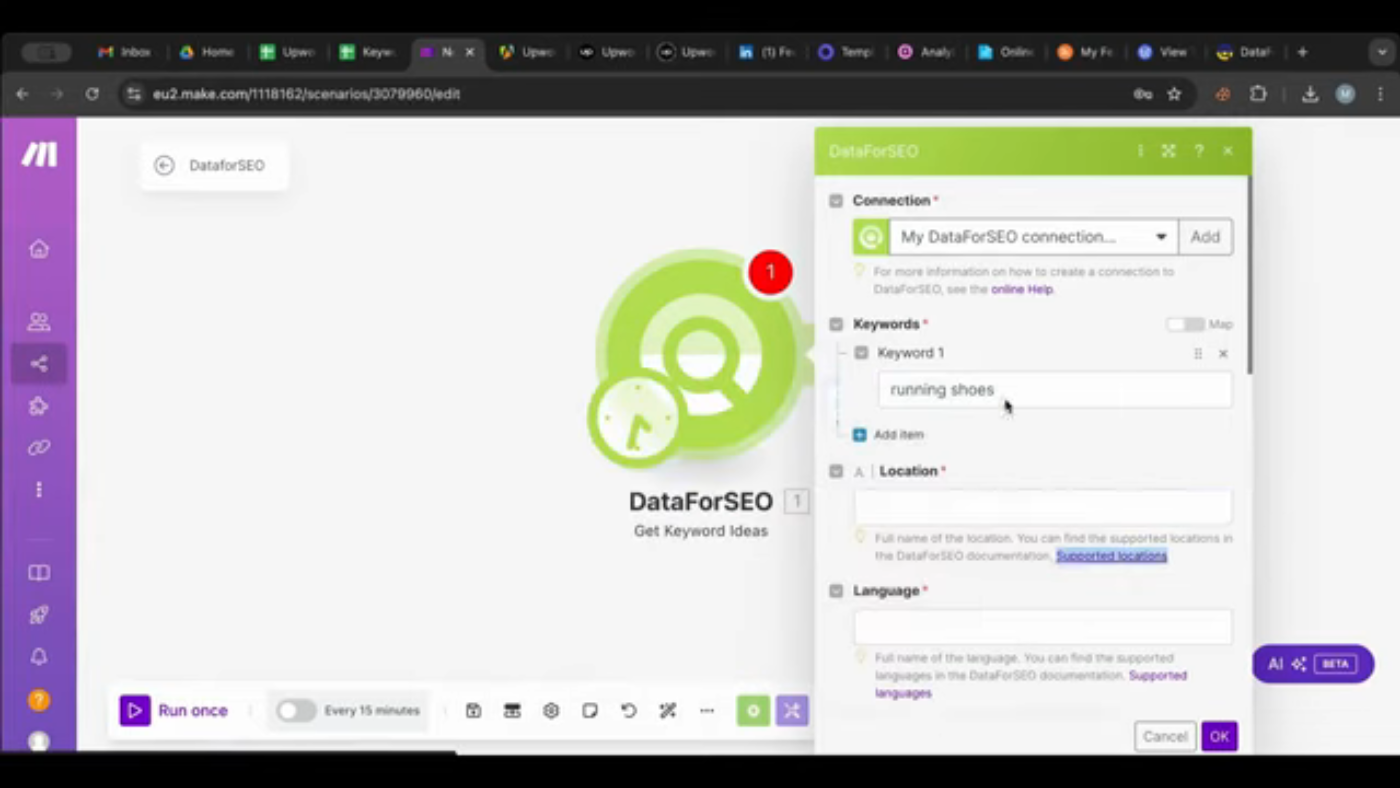This screenshot has width=1400, height=788.
Task: Open the Notes icon in bottom toolbar
Action: [590, 711]
